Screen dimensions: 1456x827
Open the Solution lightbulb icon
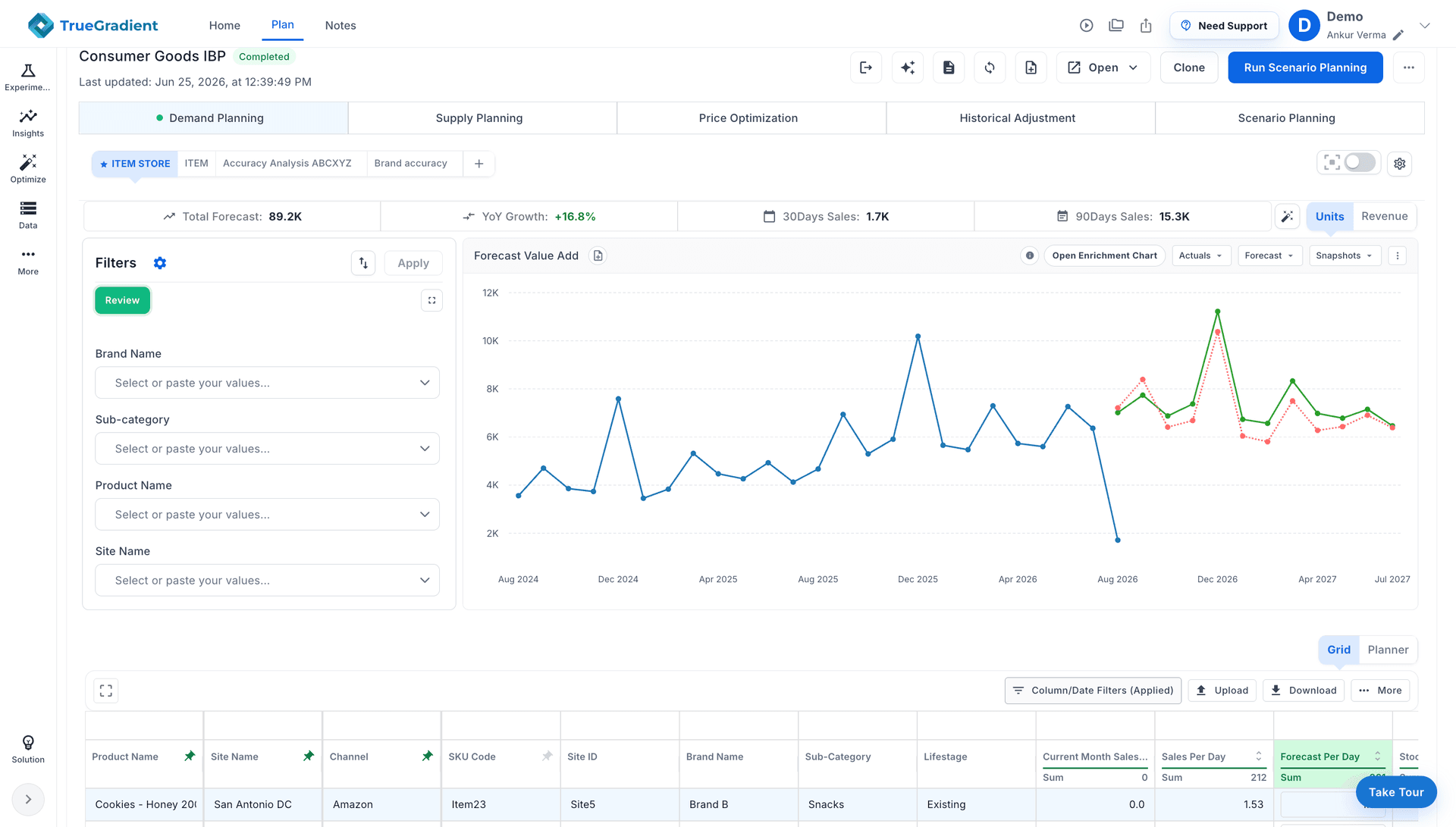[x=28, y=749]
